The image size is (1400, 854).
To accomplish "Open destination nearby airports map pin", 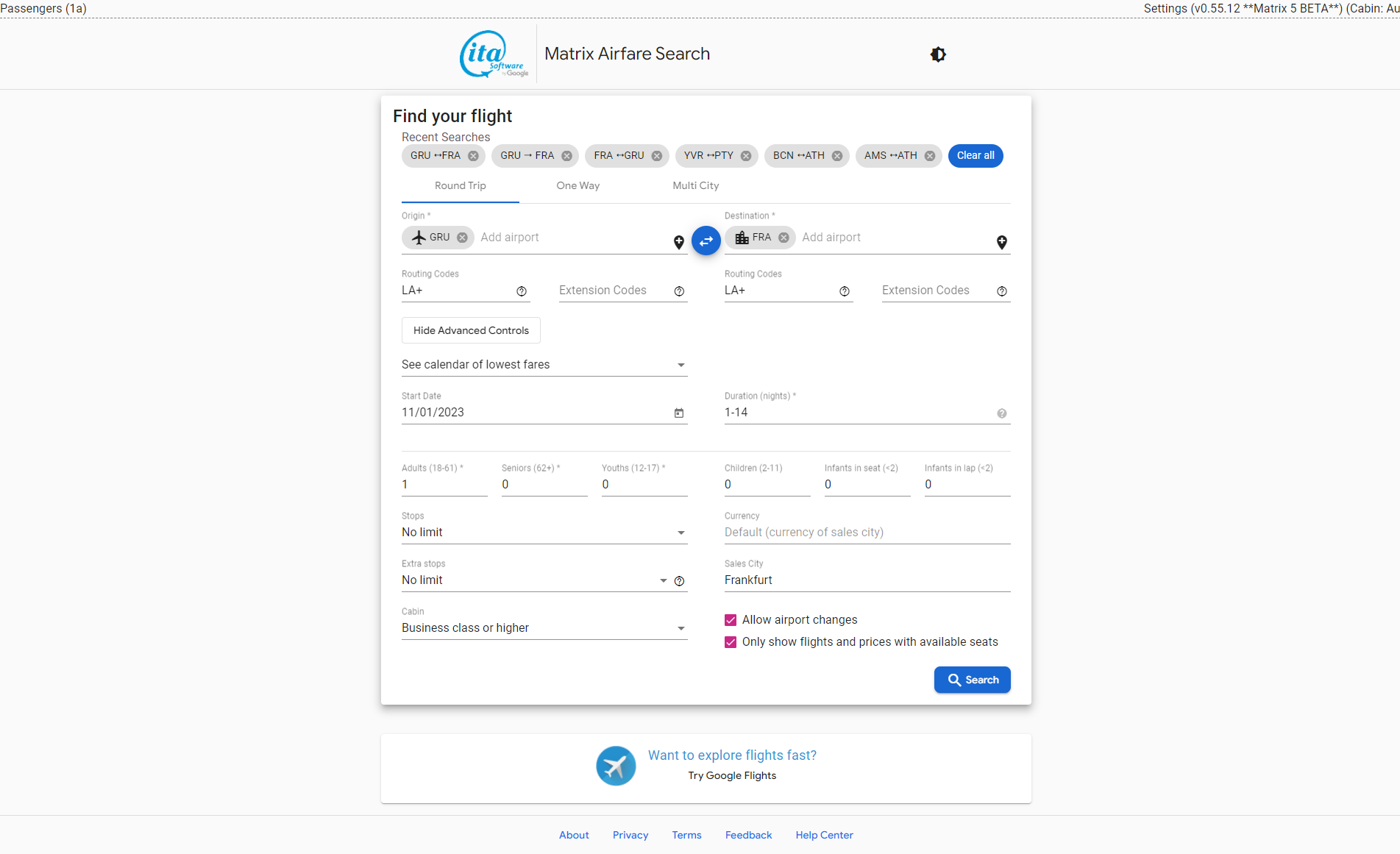I will (x=1001, y=242).
